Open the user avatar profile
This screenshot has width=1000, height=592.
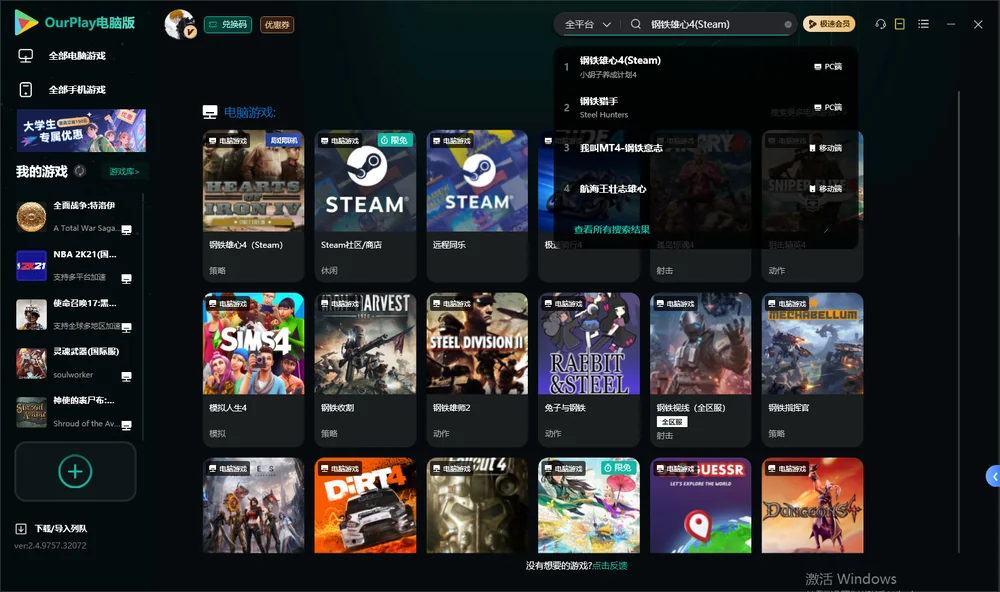click(180, 24)
